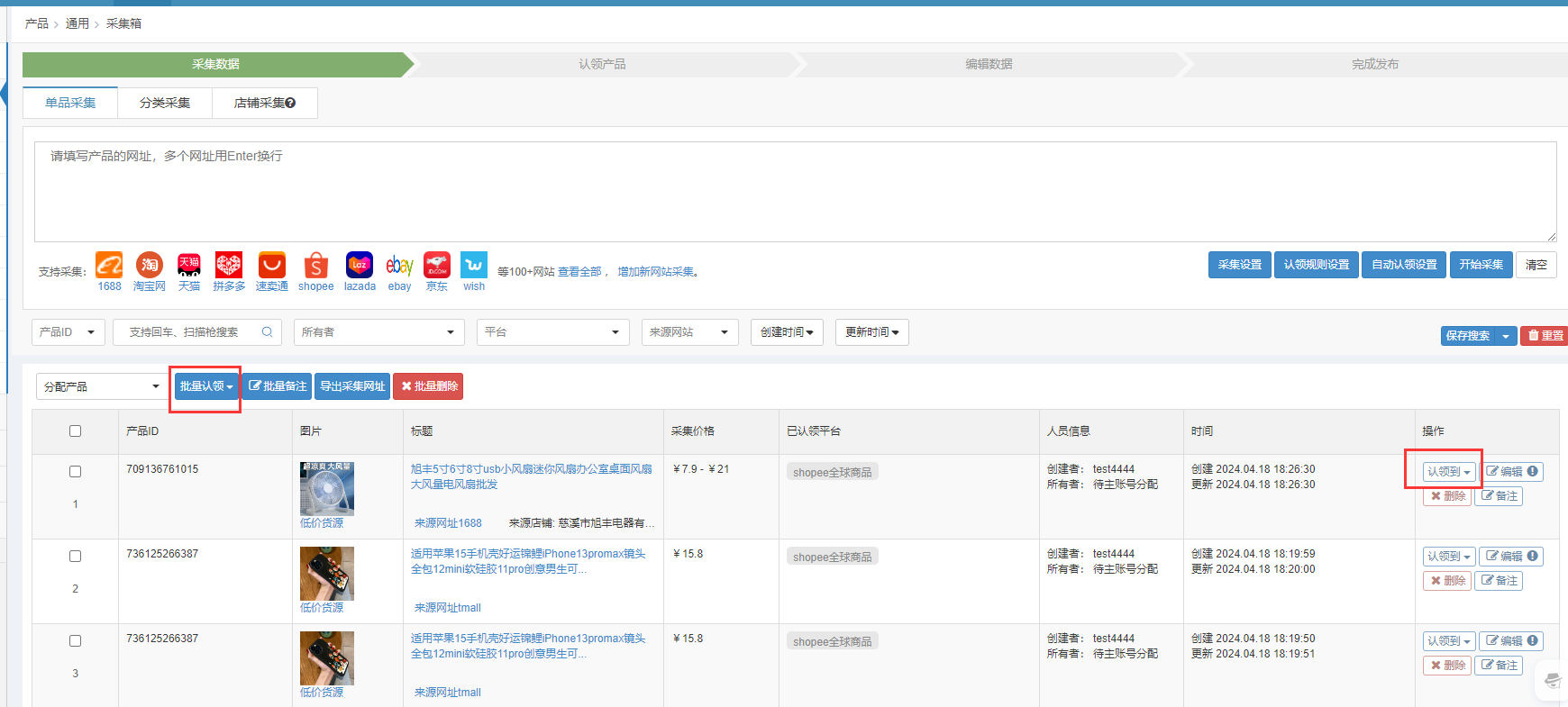Click the Wish platform icon
The height and width of the screenshot is (707, 1568).
[x=474, y=266]
